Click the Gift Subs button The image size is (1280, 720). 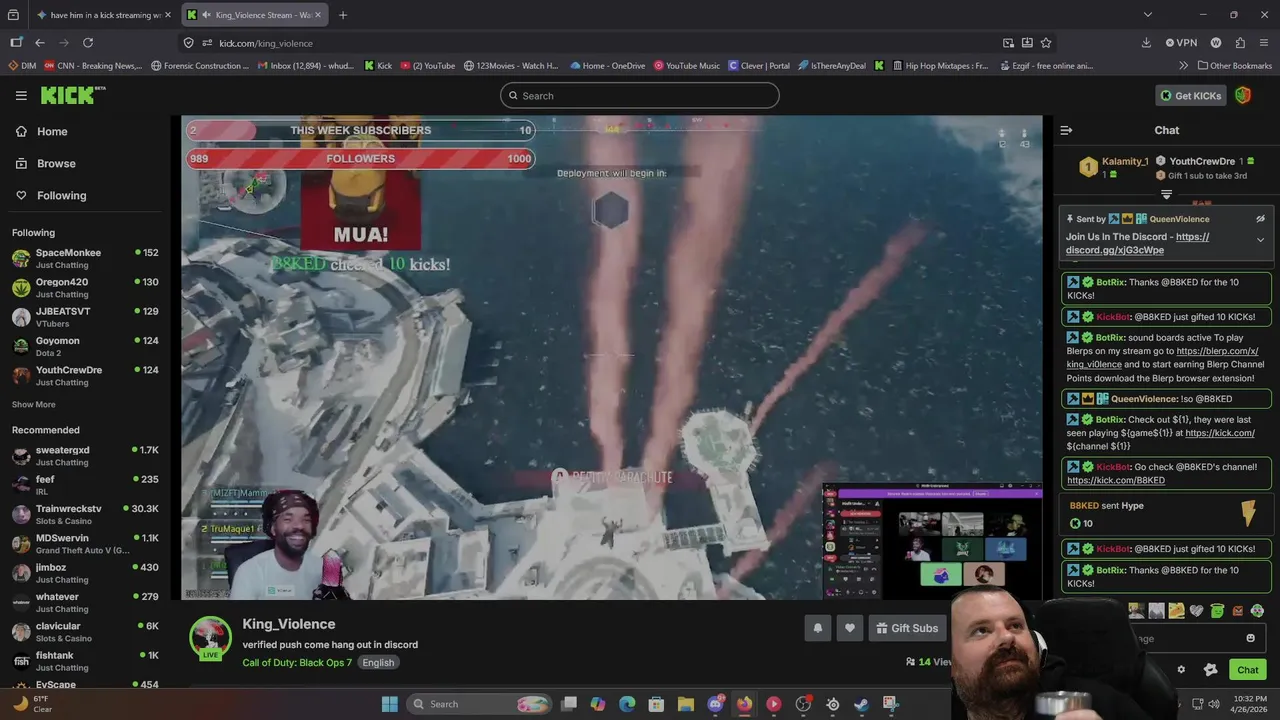(x=907, y=628)
